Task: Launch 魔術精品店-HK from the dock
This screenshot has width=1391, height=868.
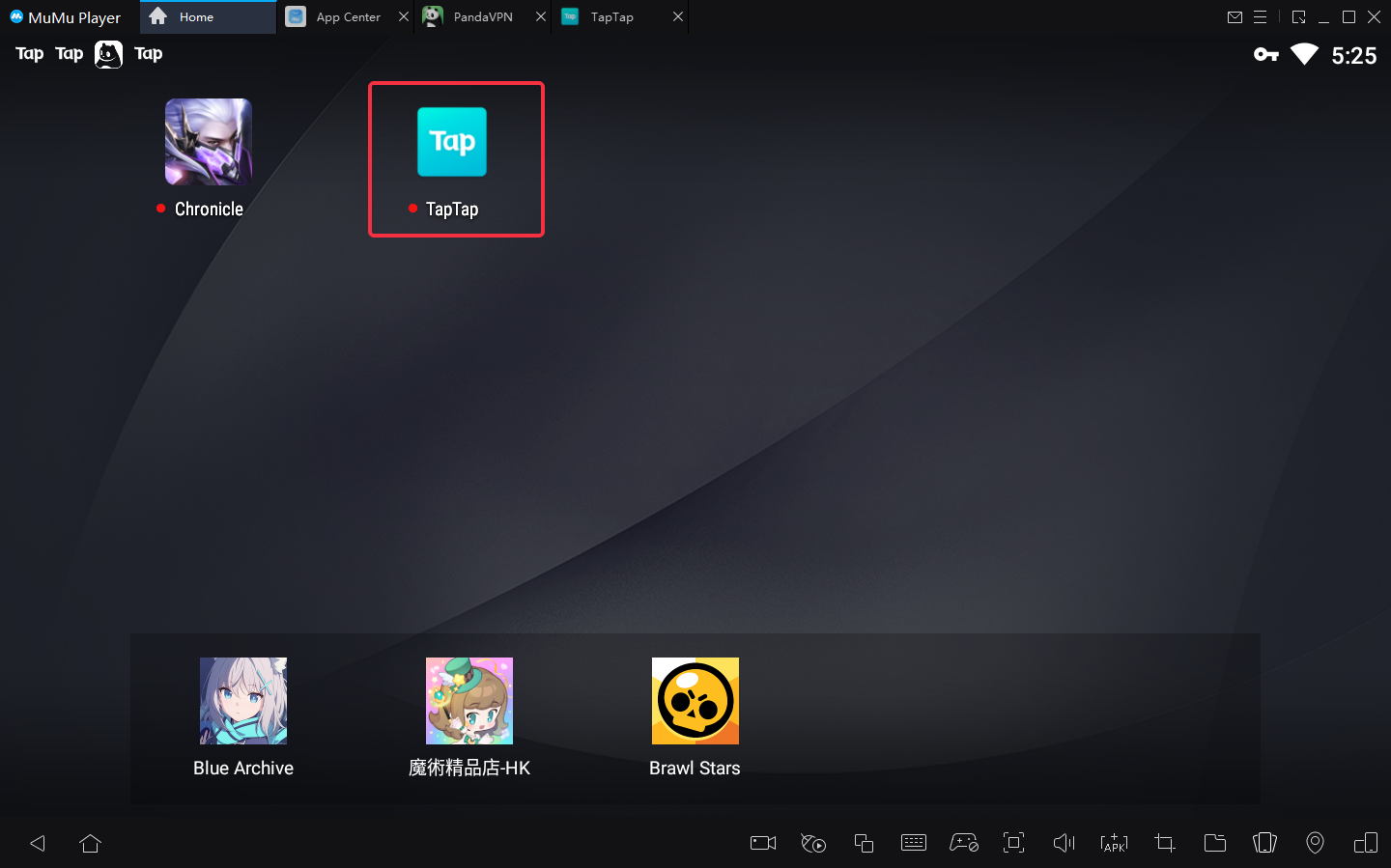Action: tap(469, 701)
